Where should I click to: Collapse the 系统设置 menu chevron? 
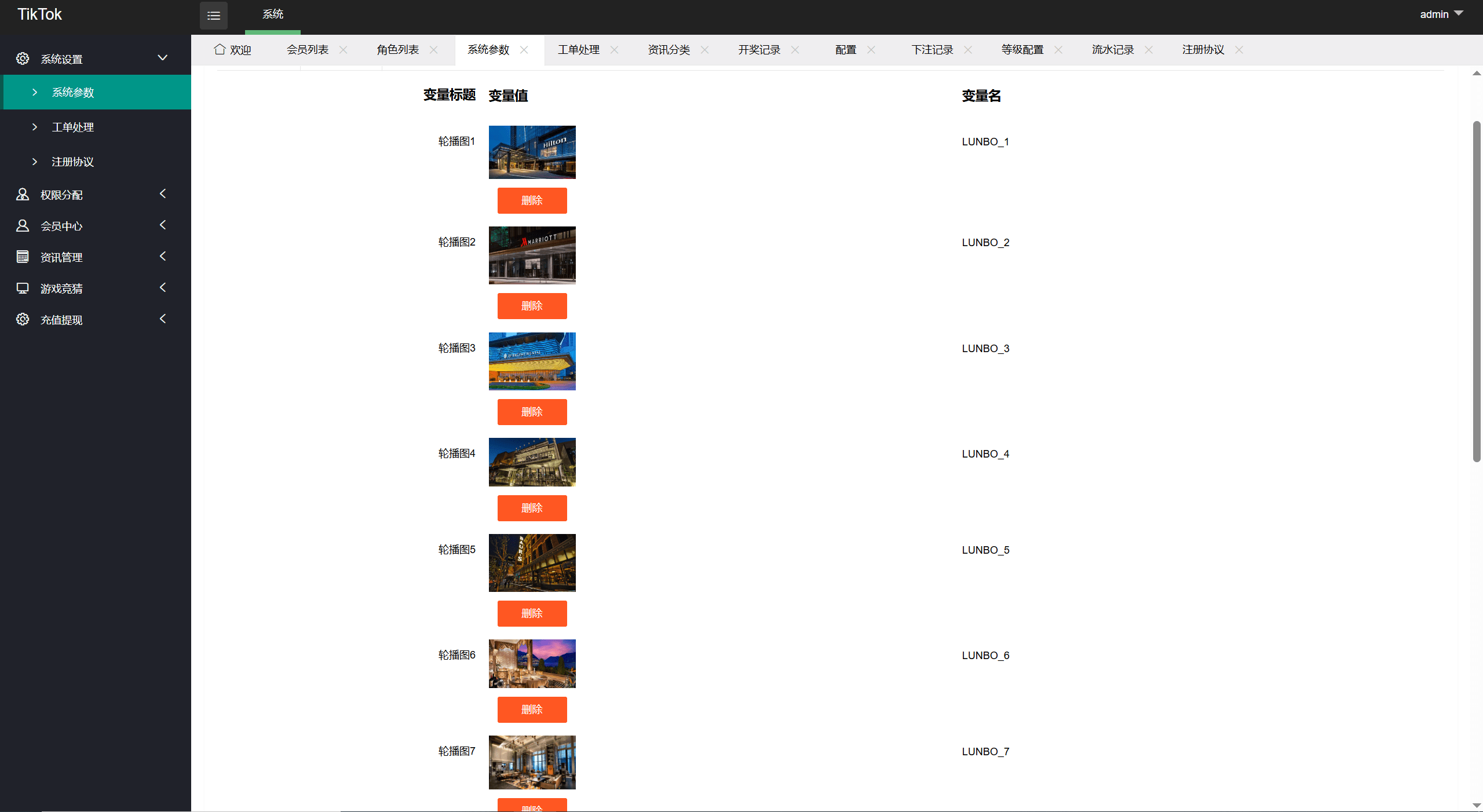(163, 58)
